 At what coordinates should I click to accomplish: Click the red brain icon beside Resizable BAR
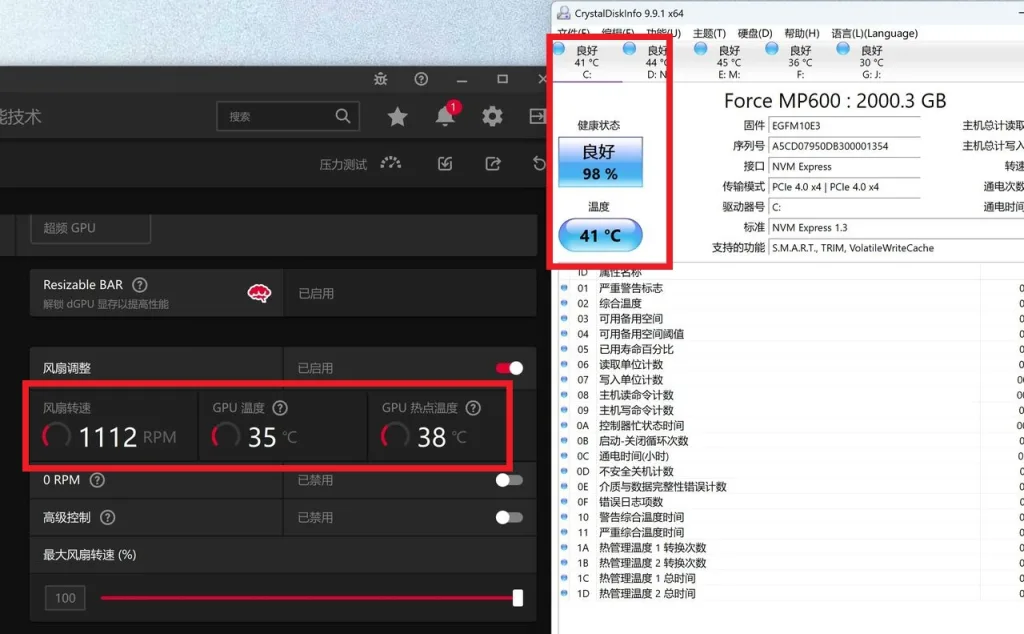259,293
